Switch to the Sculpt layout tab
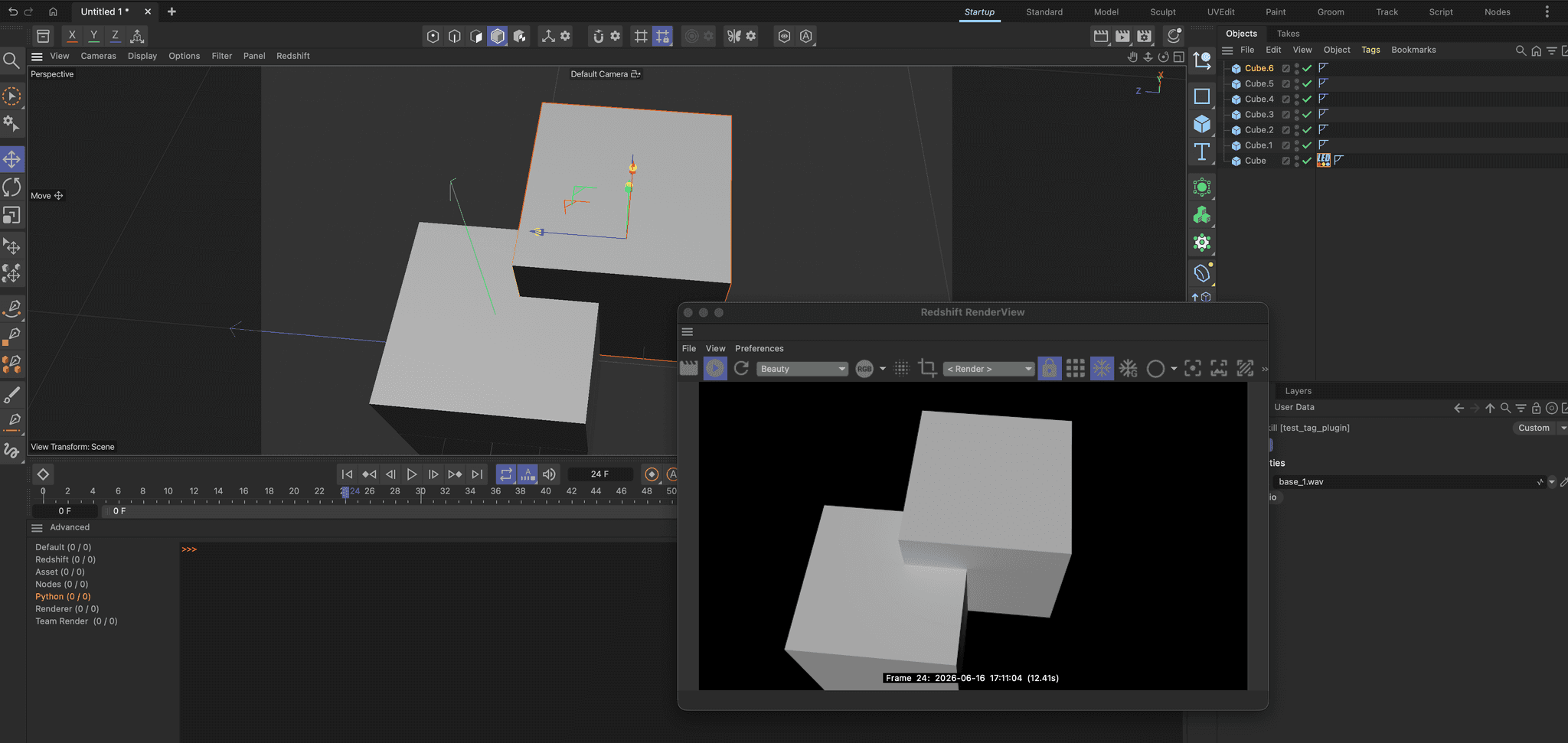 (x=1162, y=11)
